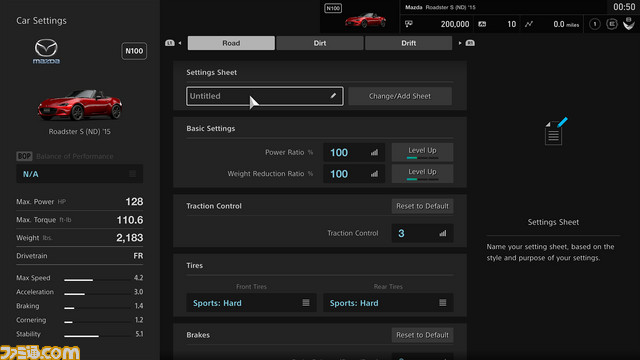The height and width of the screenshot is (360, 640).
Task: Level Up the Power Ratio
Action: [422, 152]
